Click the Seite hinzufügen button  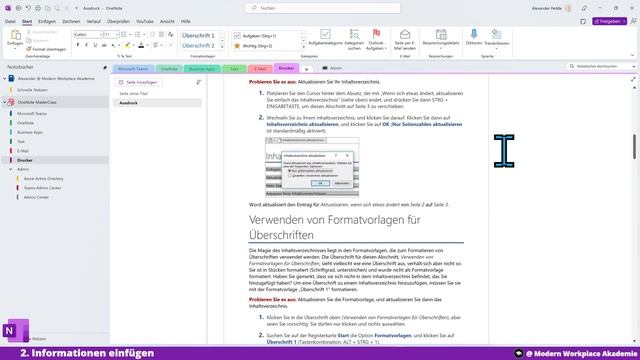click(138, 82)
